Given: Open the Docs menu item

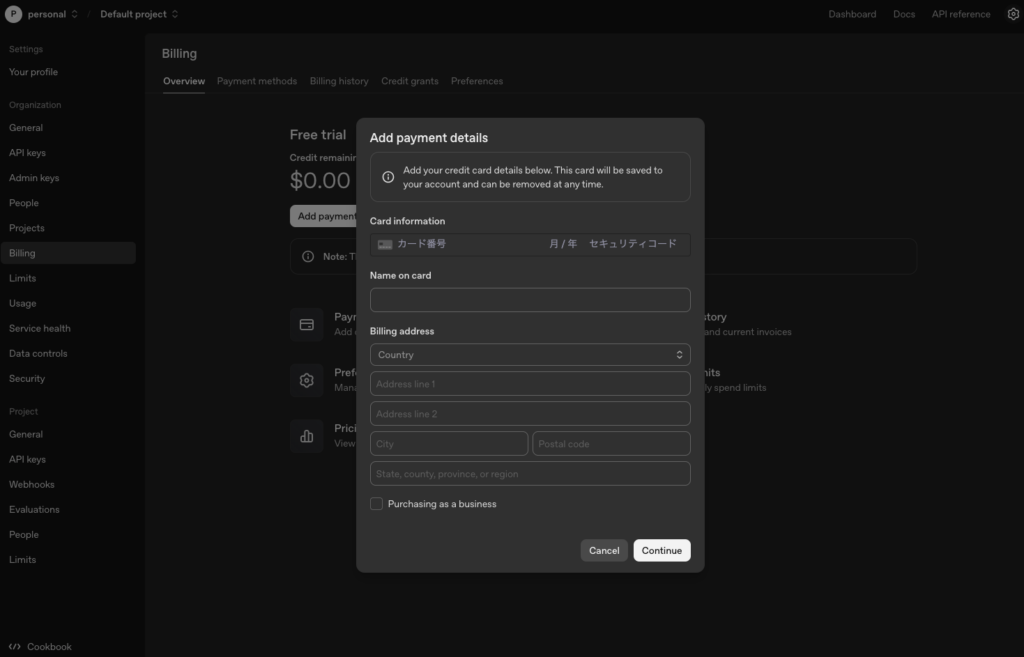Looking at the screenshot, I should 903,14.
